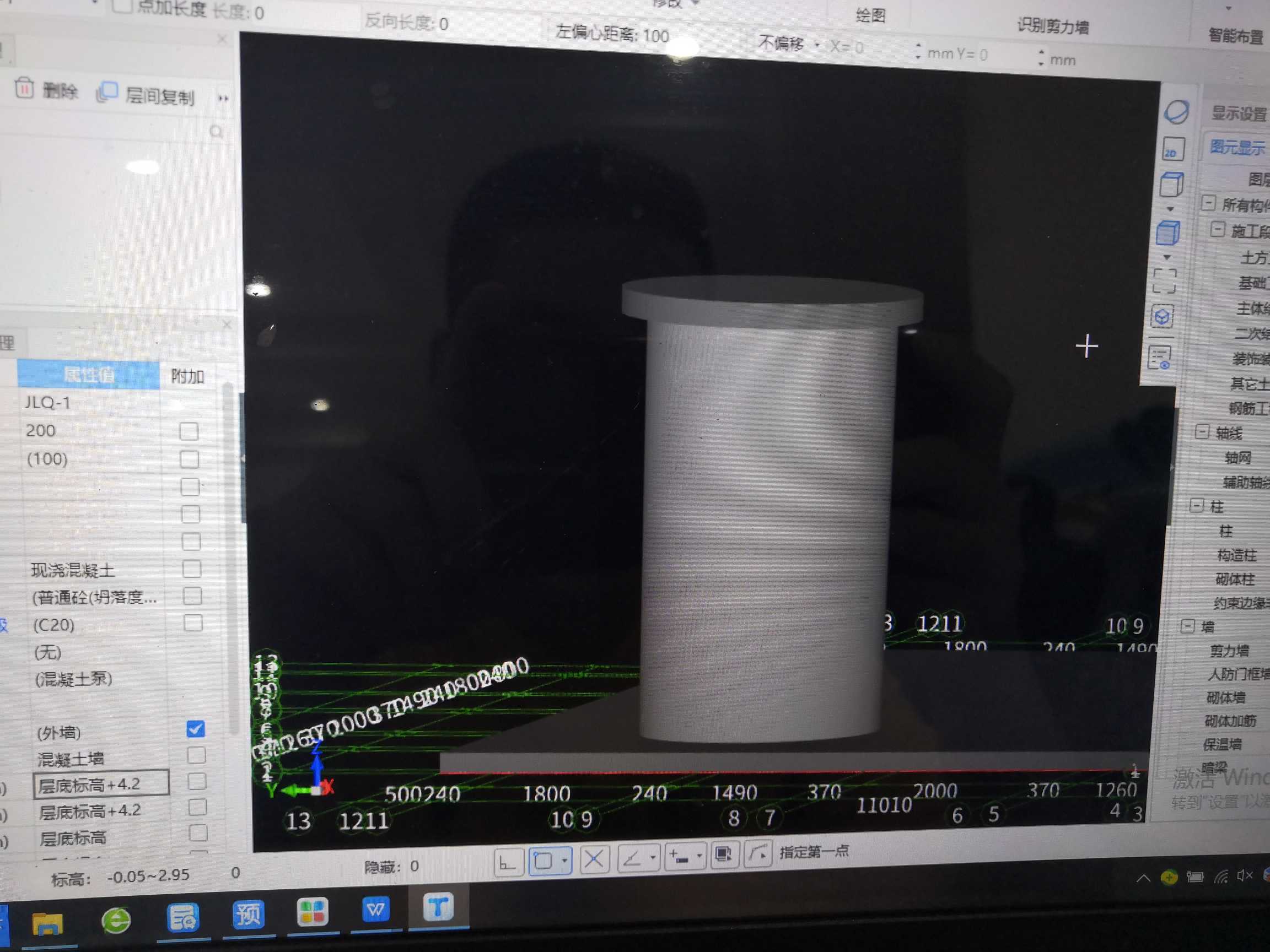Select the 附加 column header

[x=188, y=376]
